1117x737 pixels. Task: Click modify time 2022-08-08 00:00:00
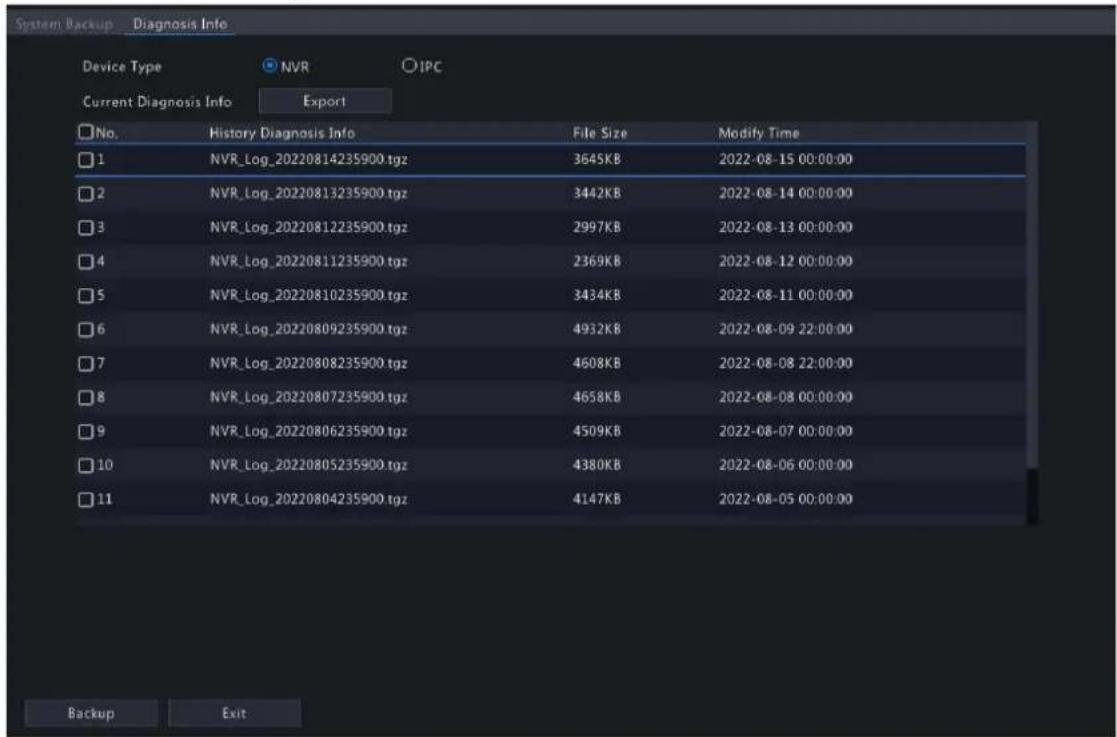click(x=785, y=397)
